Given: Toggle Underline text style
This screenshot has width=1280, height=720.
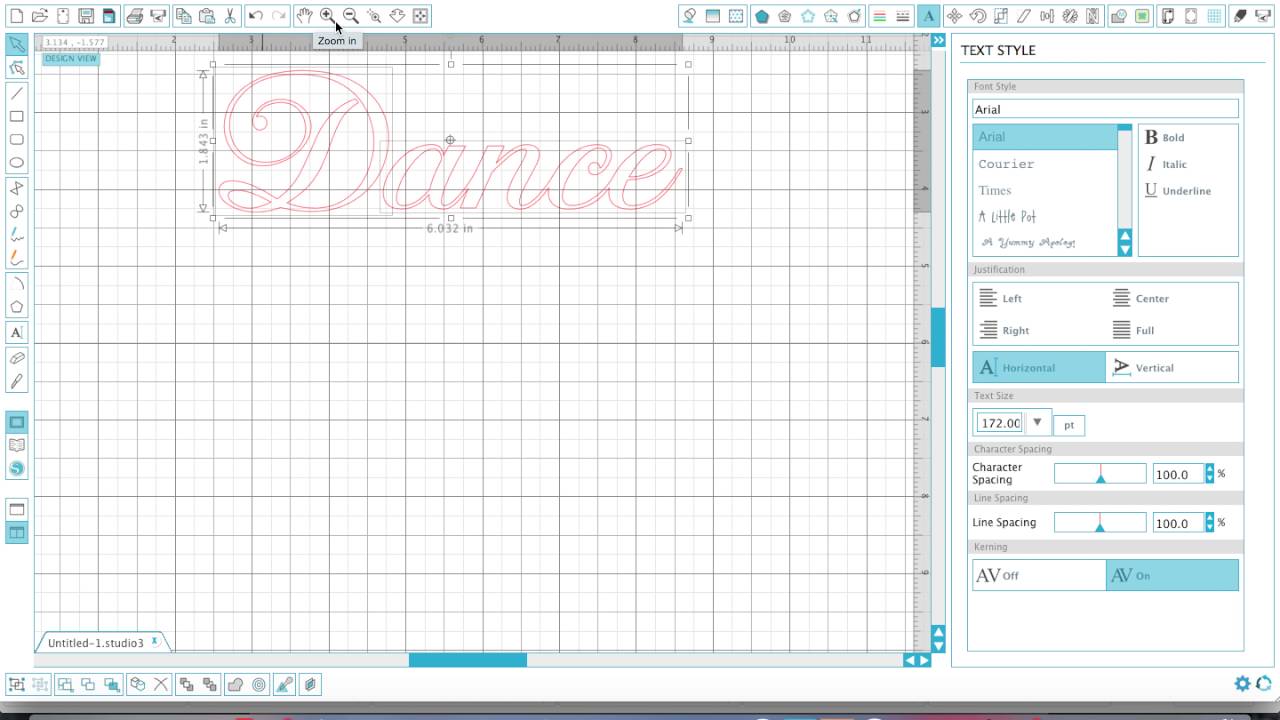Looking at the screenshot, I should 1177,190.
